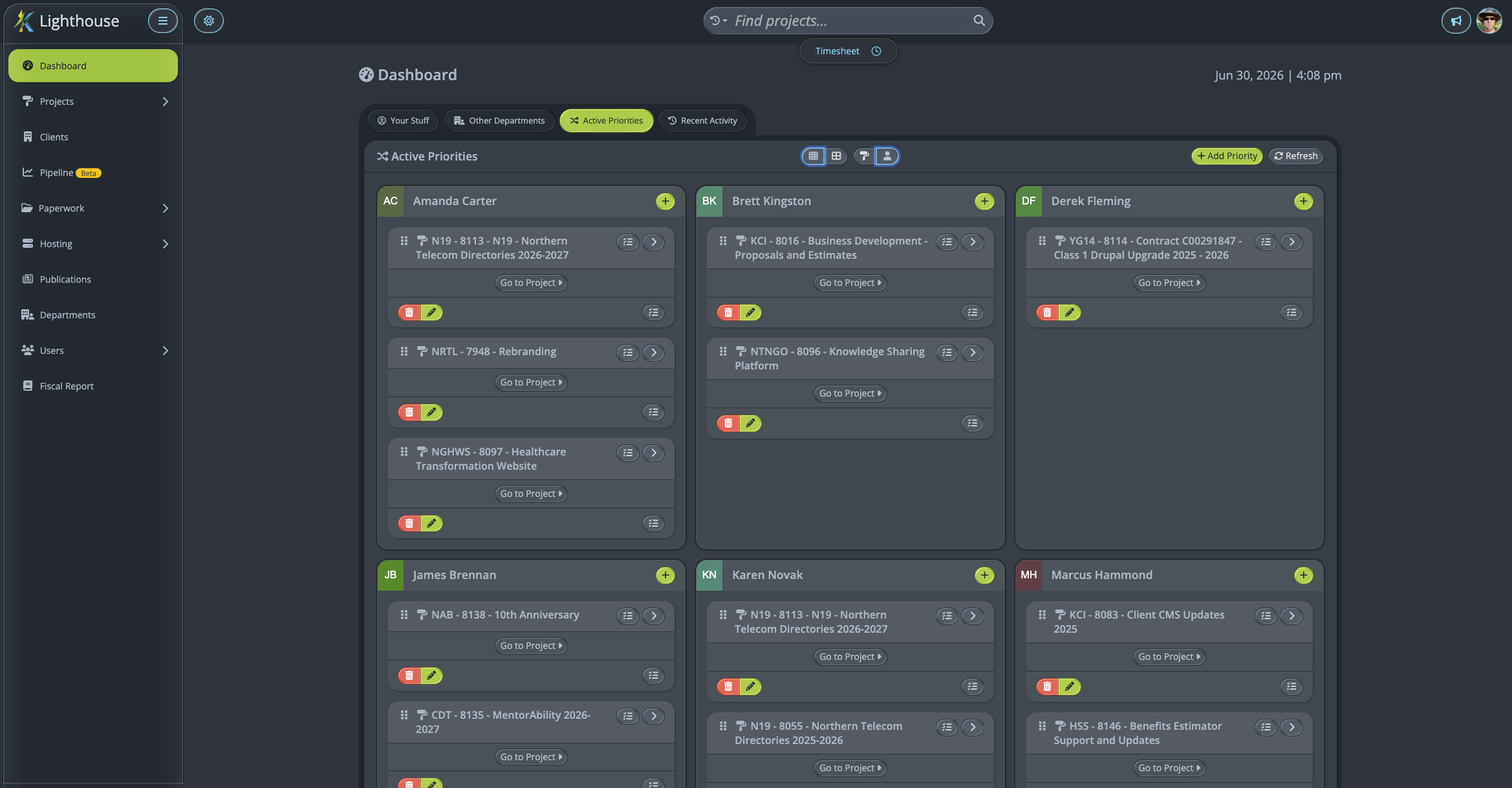Go to Project for NRTL Rebranding
The image size is (1512, 788).
pyautogui.click(x=531, y=382)
